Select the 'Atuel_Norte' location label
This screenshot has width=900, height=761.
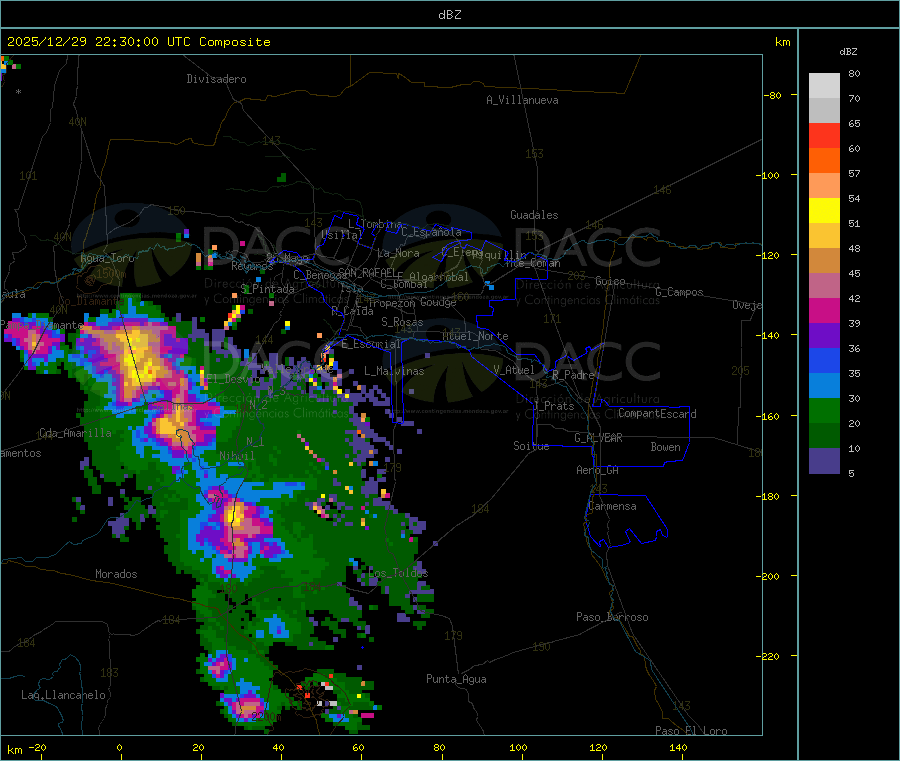(475, 336)
